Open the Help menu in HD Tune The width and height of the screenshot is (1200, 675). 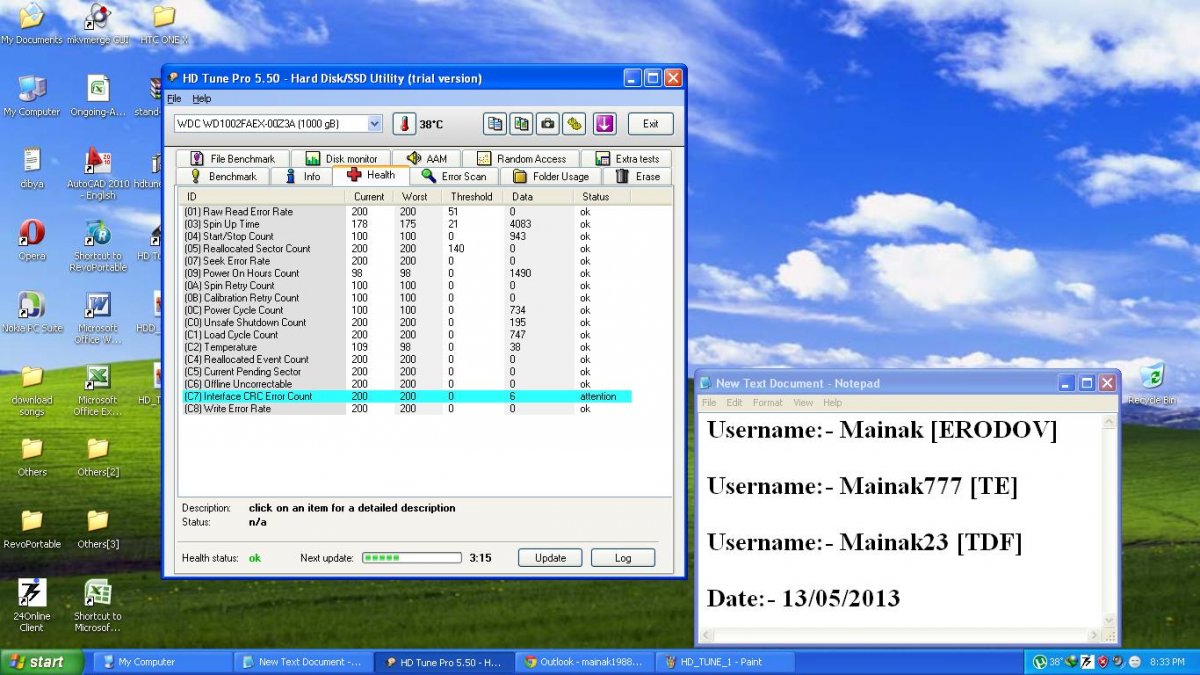click(202, 99)
